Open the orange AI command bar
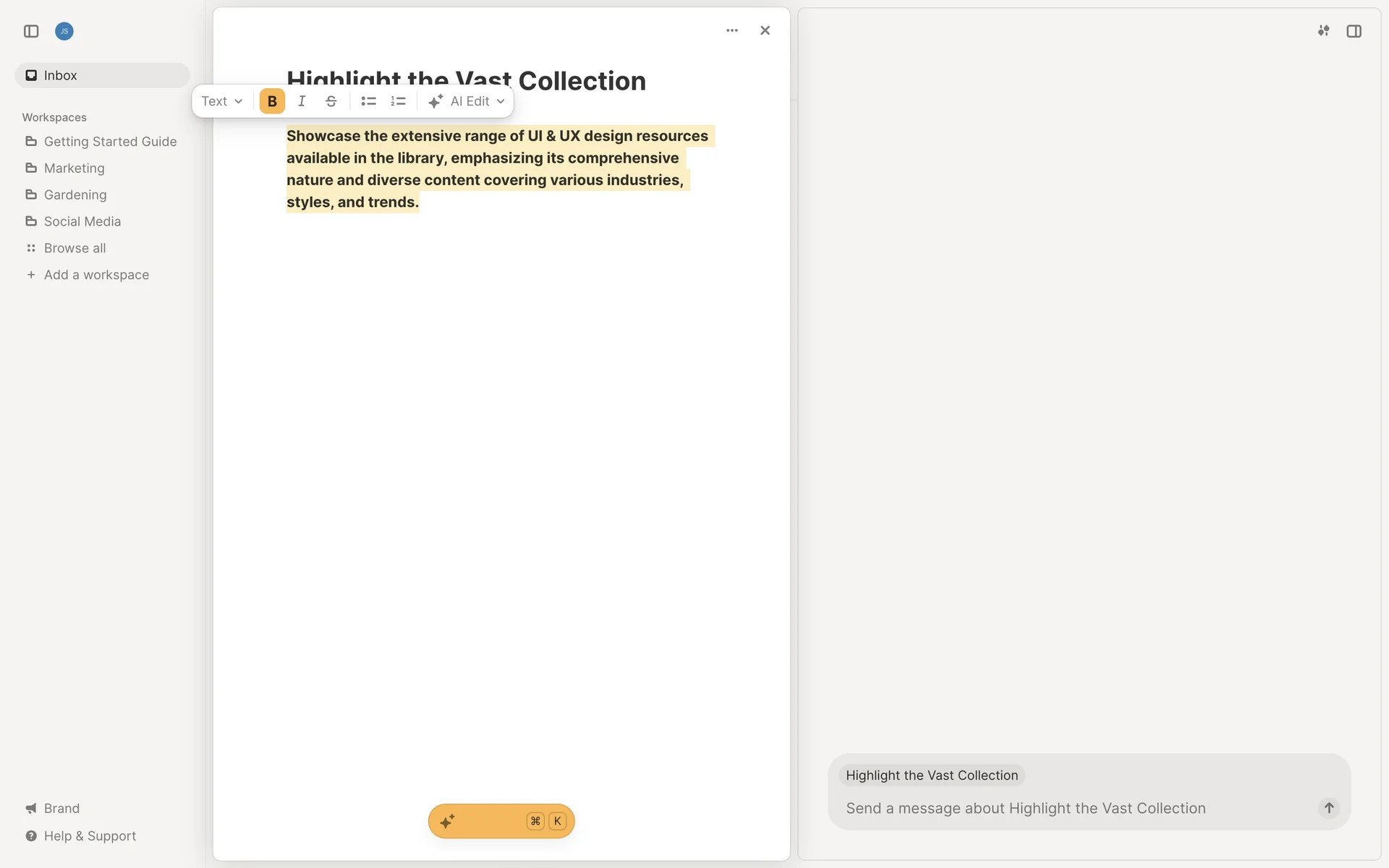The image size is (1389, 868). 501,821
